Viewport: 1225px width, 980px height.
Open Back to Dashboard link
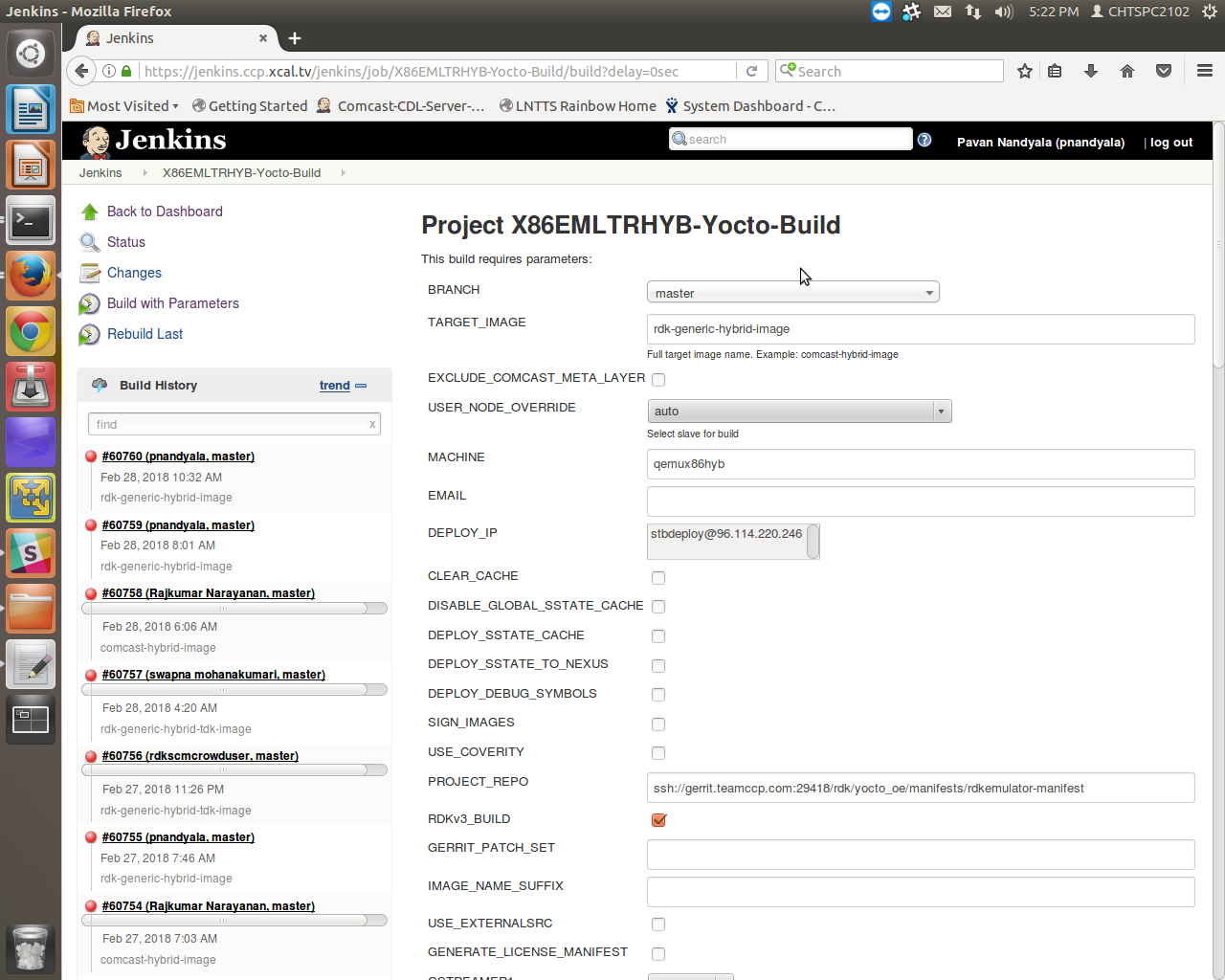(165, 212)
